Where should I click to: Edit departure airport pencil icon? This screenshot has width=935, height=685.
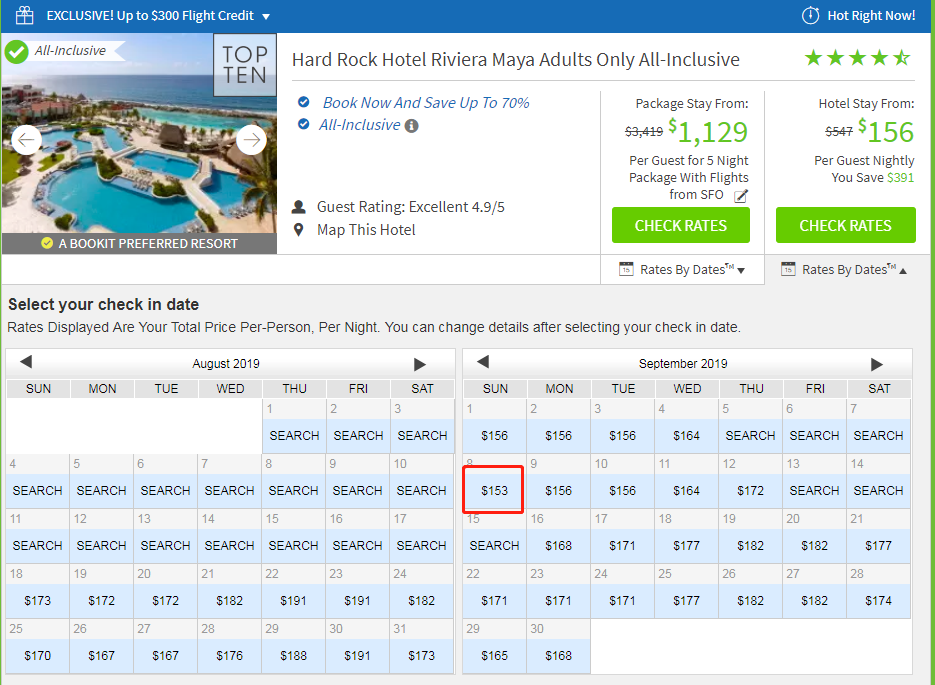[741, 196]
